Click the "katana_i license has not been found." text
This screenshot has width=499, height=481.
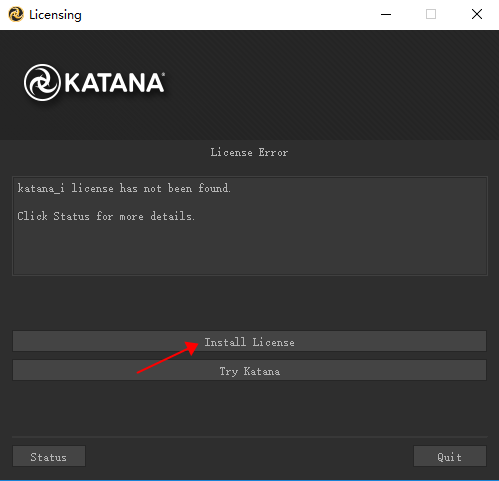[124, 188]
